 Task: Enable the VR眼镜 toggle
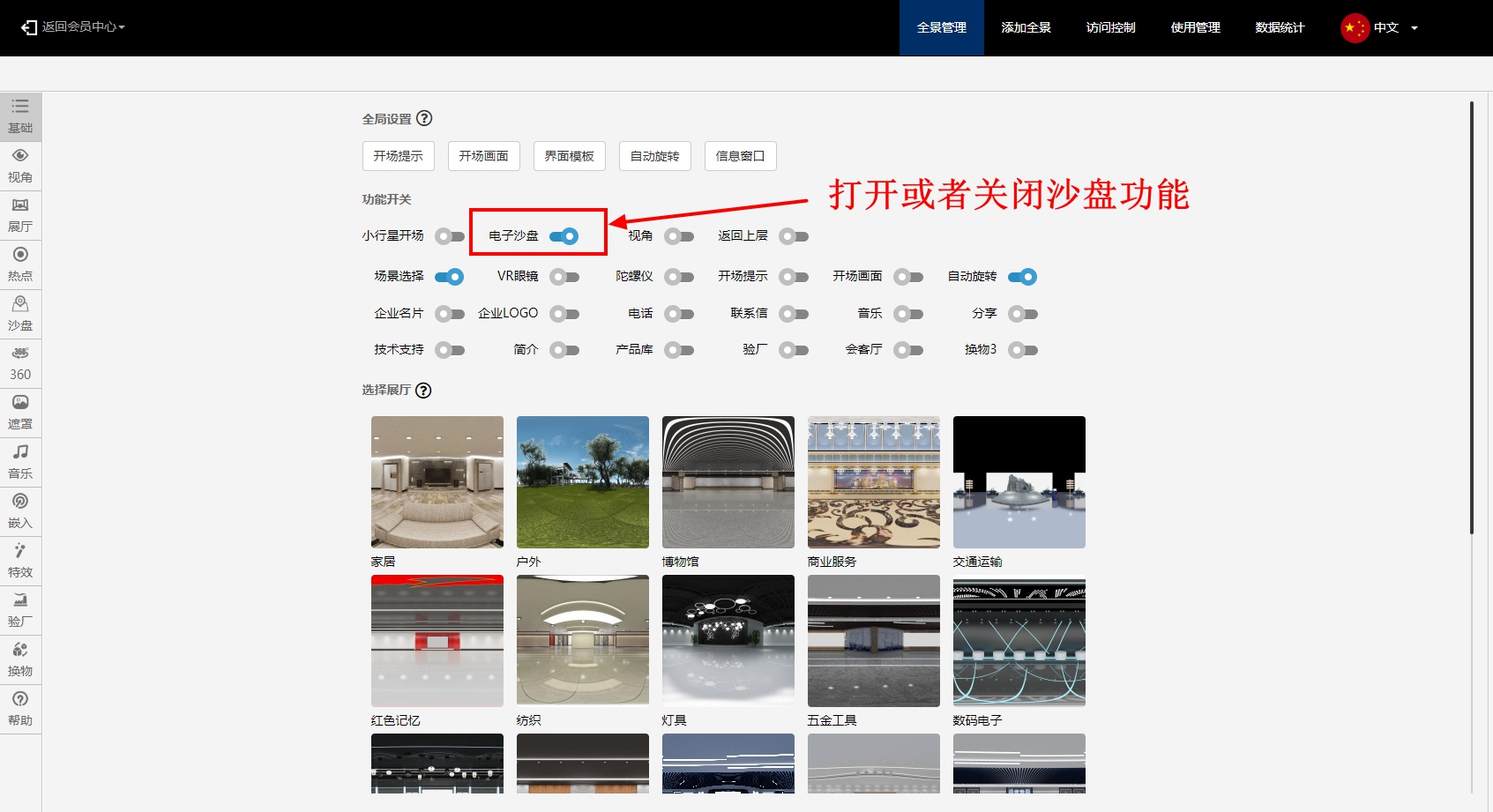click(564, 277)
